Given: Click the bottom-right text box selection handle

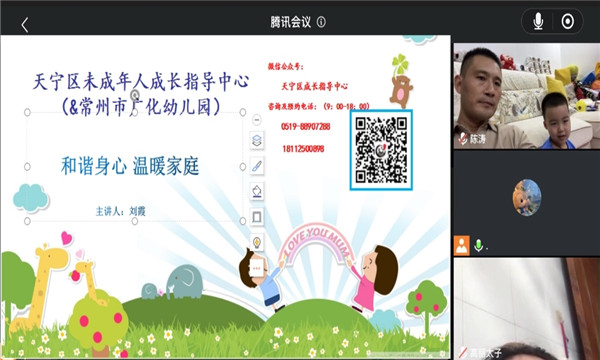Looking at the screenshot, I should click(243, 221).
